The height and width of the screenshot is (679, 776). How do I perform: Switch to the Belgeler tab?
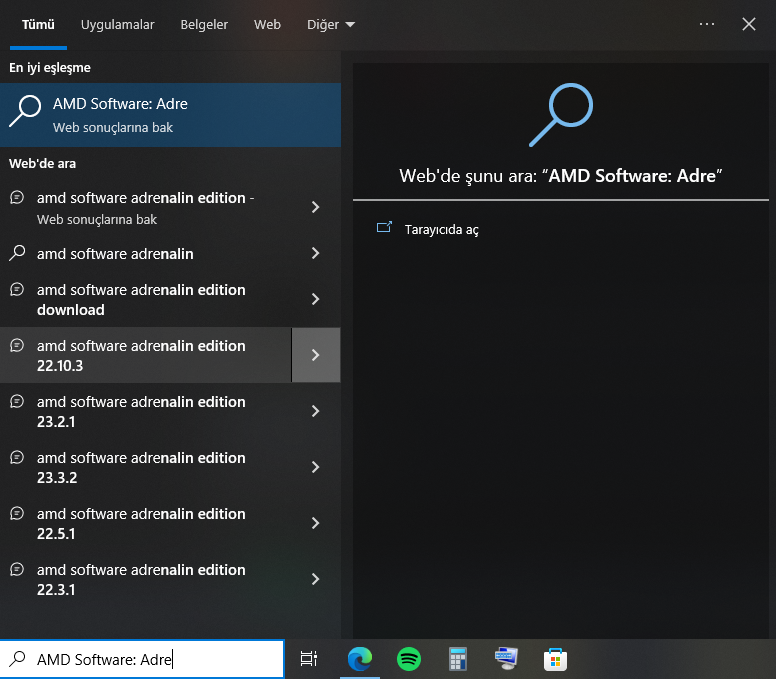(x=204, y=24)
